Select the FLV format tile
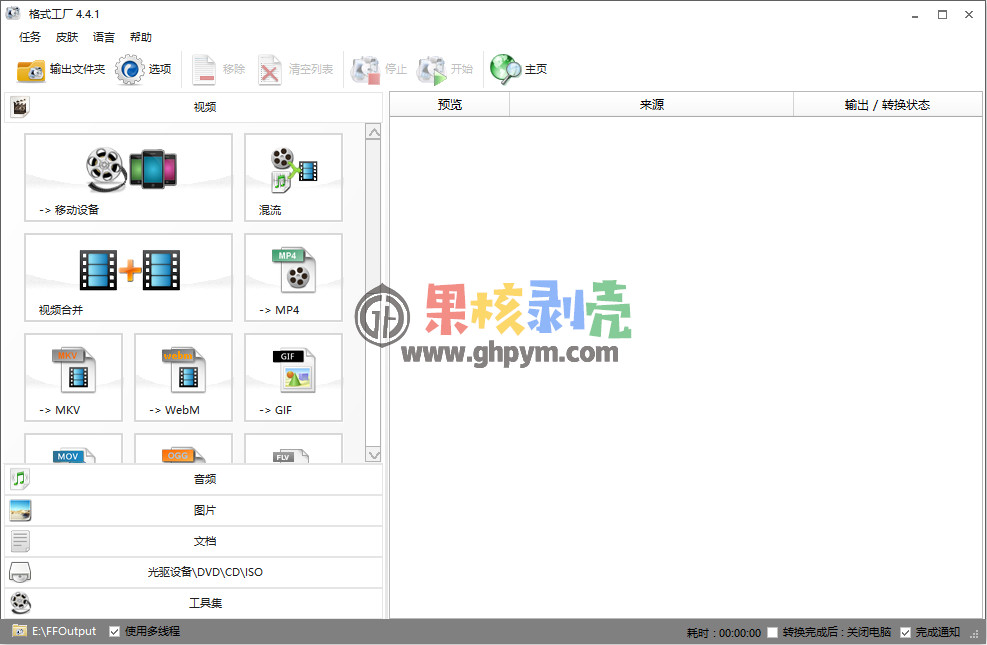The height and width of the screenshot is (645, 987). tap(293, 449)
